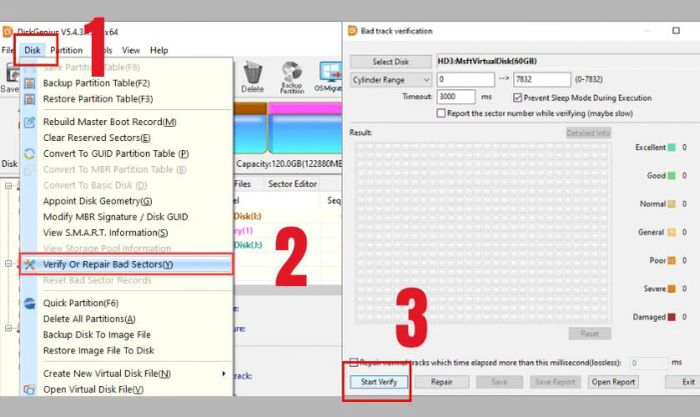Click the Exit button
The height and width of the screenshot is (417, 700).
coord(683,382)
